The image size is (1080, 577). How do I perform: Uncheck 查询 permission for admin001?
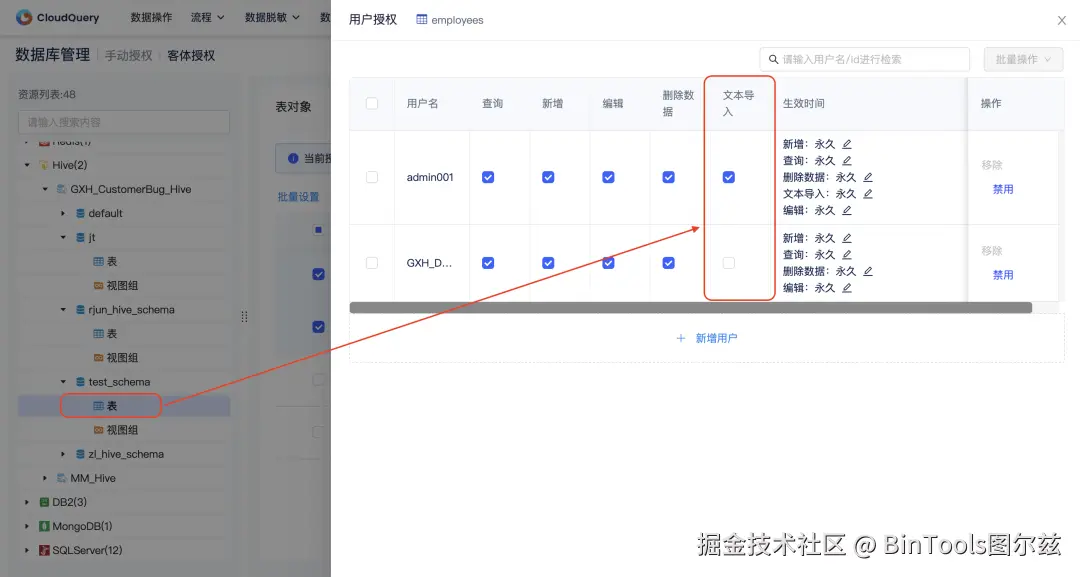pos(488,177)
